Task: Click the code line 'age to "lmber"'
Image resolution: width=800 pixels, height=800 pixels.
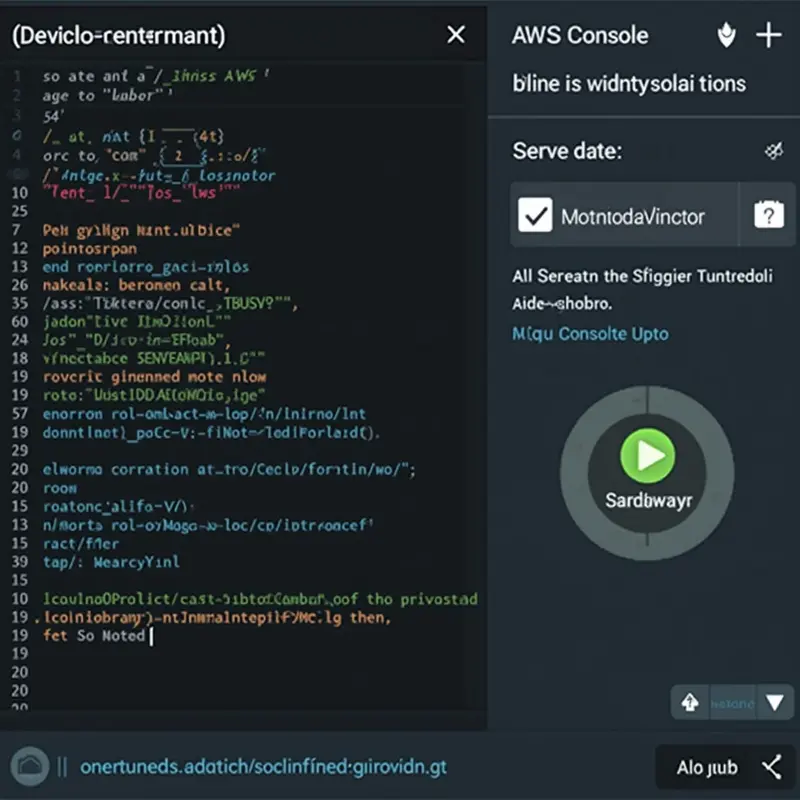Action: (107, 95)
